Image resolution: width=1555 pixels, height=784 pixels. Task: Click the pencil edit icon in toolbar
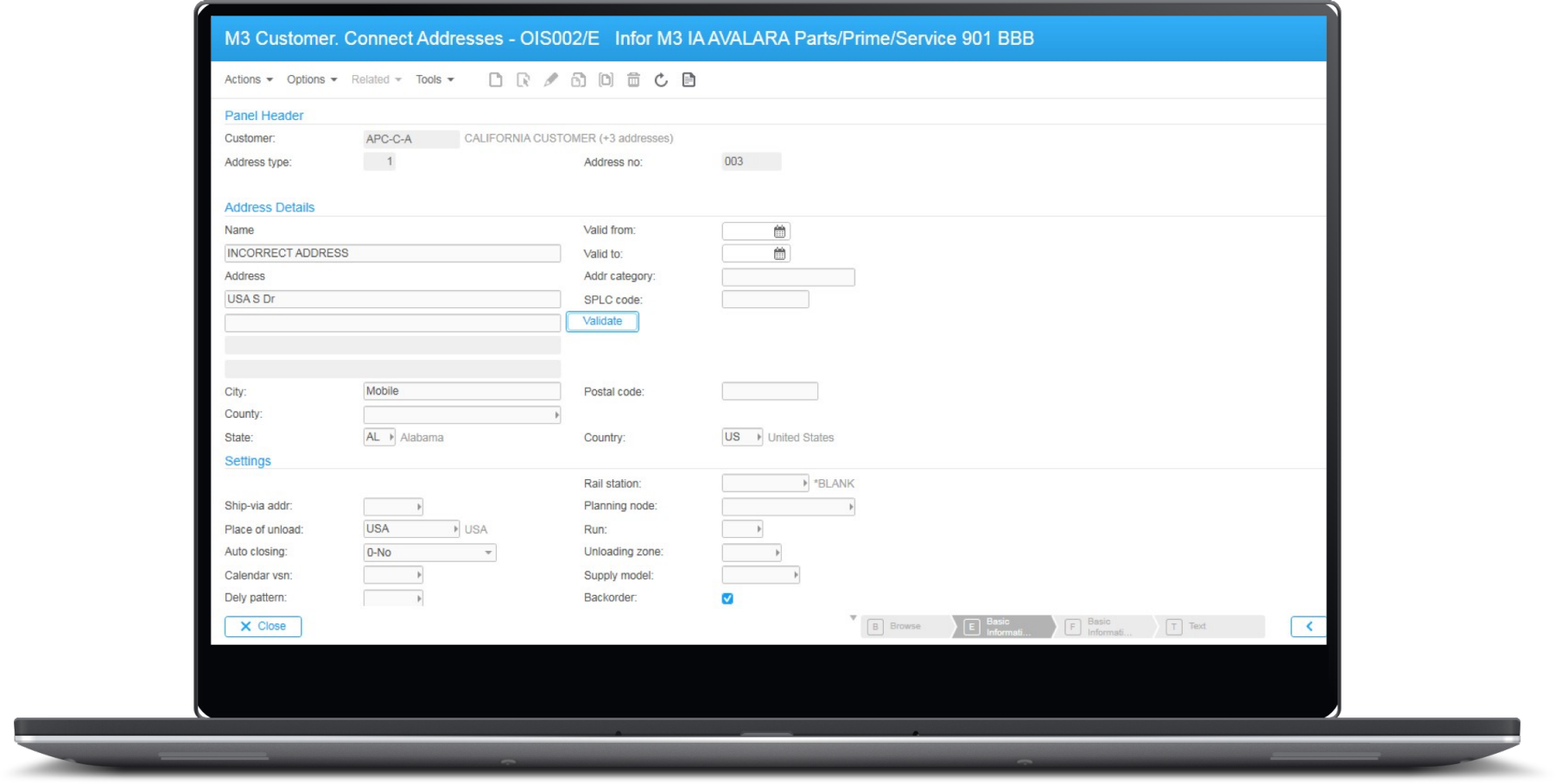(x=550, y=79)
